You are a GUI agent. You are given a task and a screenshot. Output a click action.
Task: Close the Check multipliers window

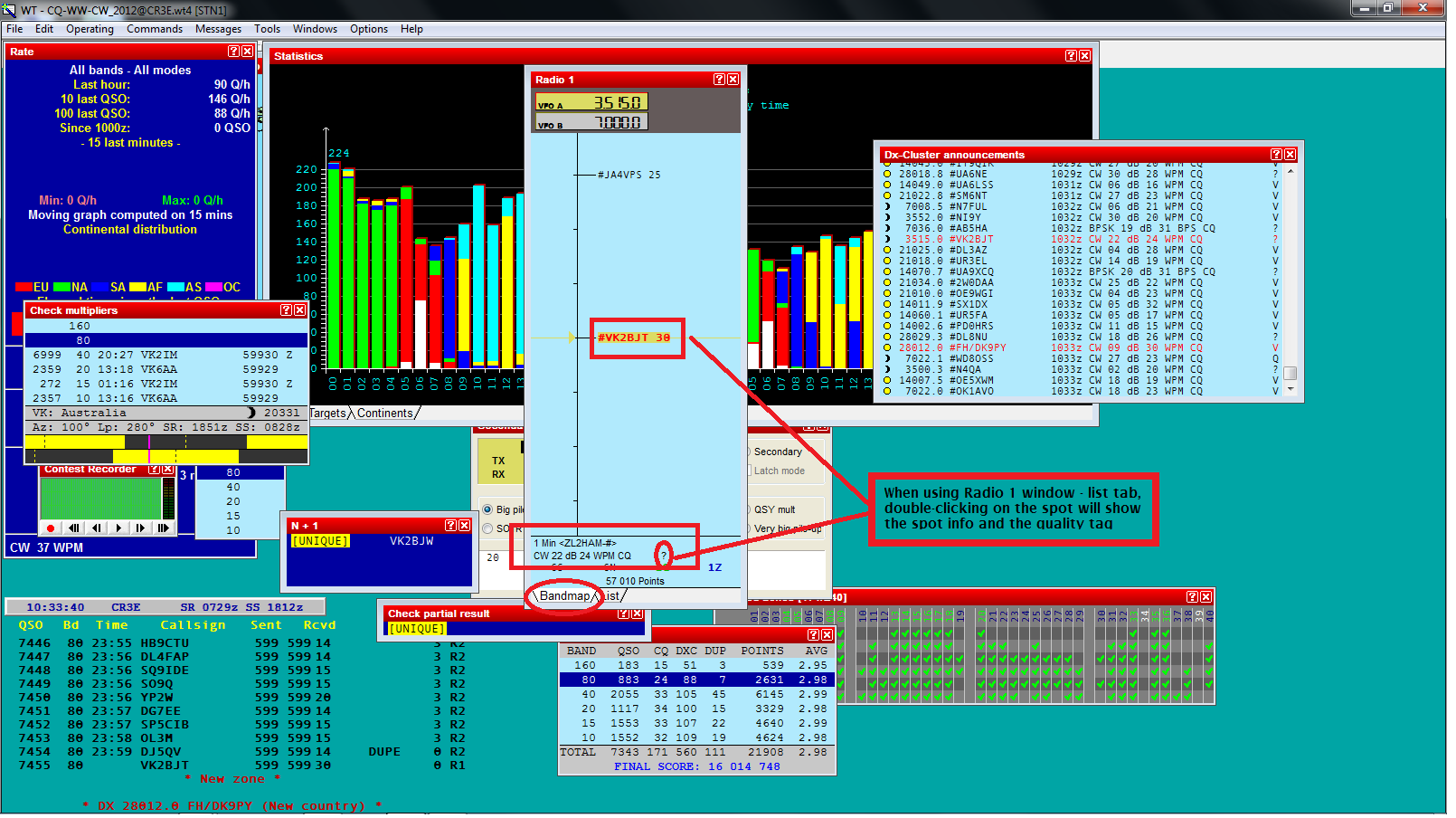coord(300,310)
